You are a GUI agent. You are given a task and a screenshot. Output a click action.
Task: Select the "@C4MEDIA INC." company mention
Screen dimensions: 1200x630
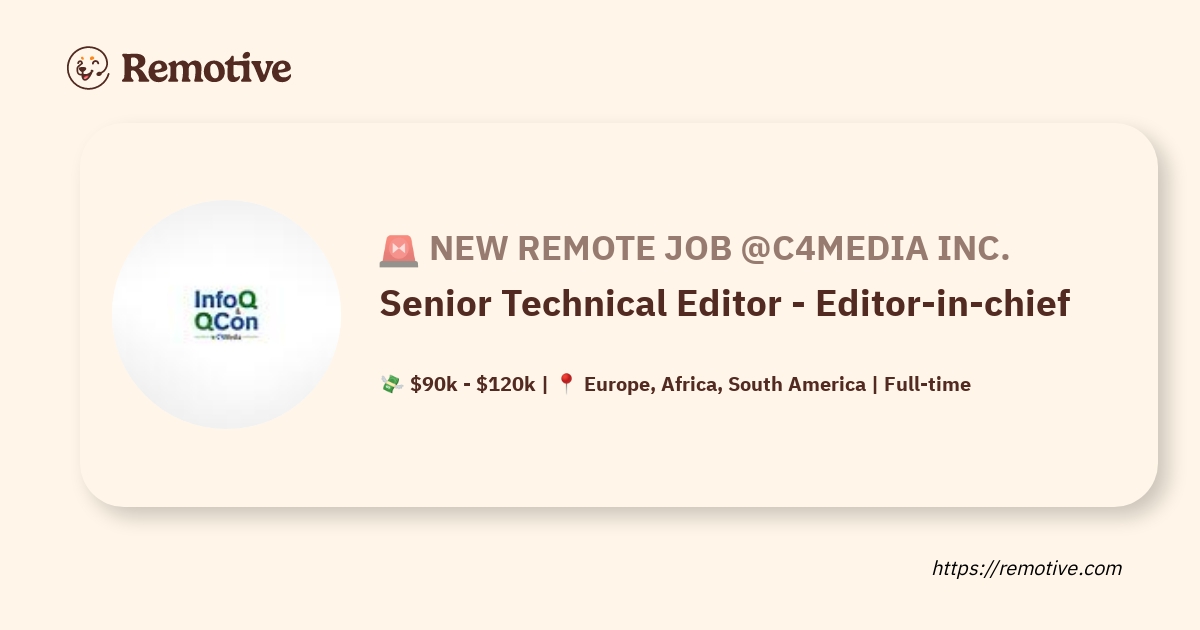tap(874, 250)
